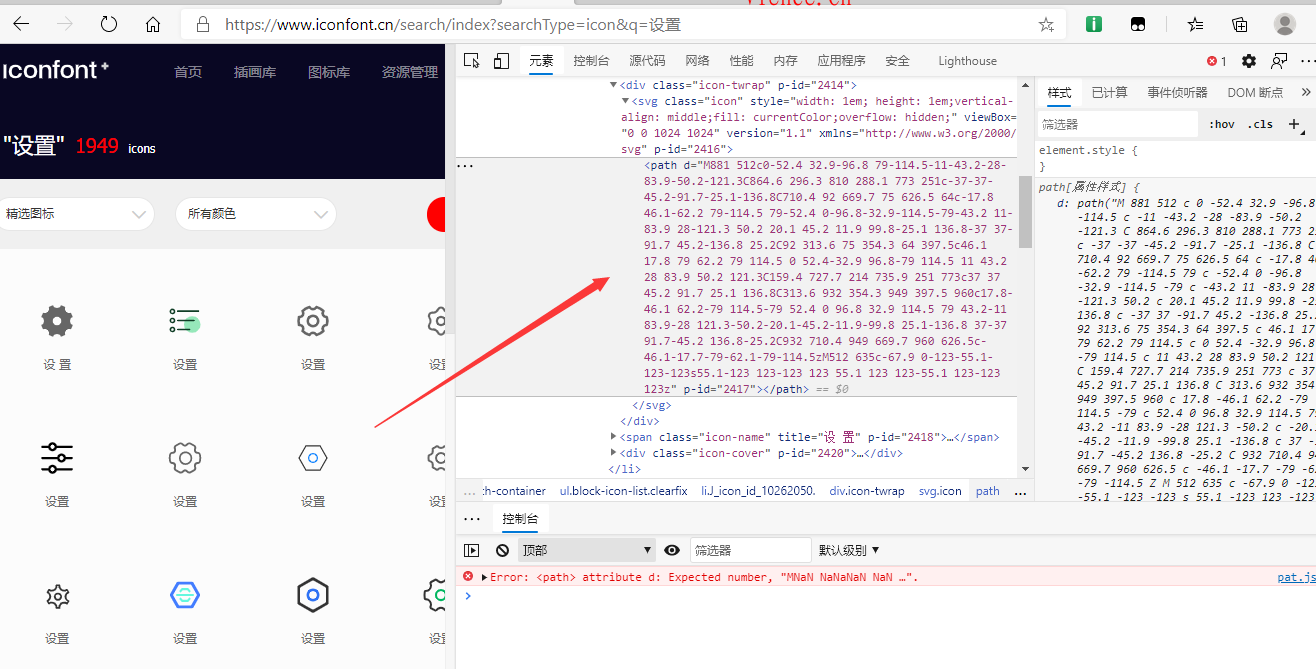Expand the 默认级别 log level dropdown
Viewport: 1316px width, 669px height.
(x=849, y=550)
